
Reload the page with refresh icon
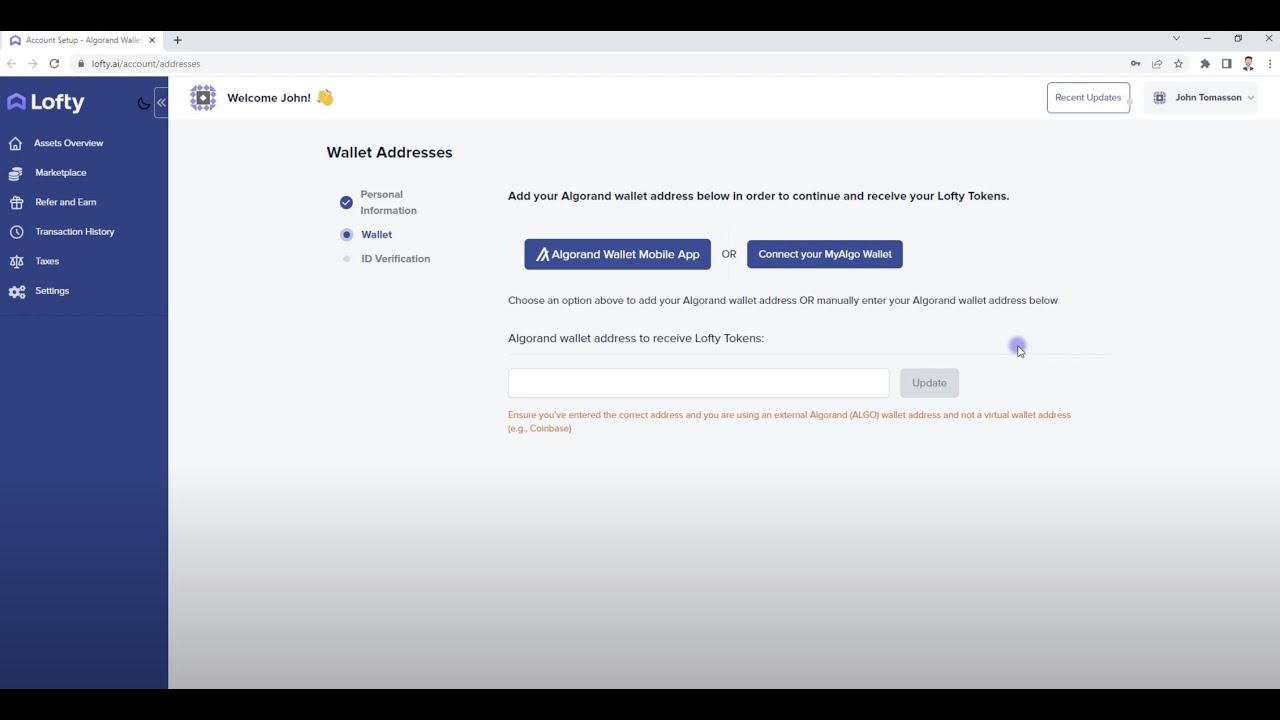tap(54, 64)
